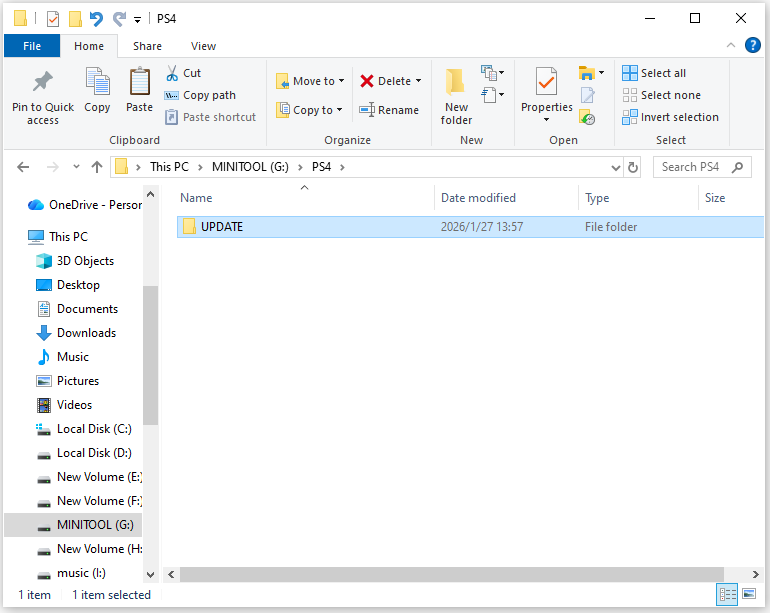This screenshot has width=770, height=613.
Task: Switch to Details view in status bar
Action: click(727, 594)
